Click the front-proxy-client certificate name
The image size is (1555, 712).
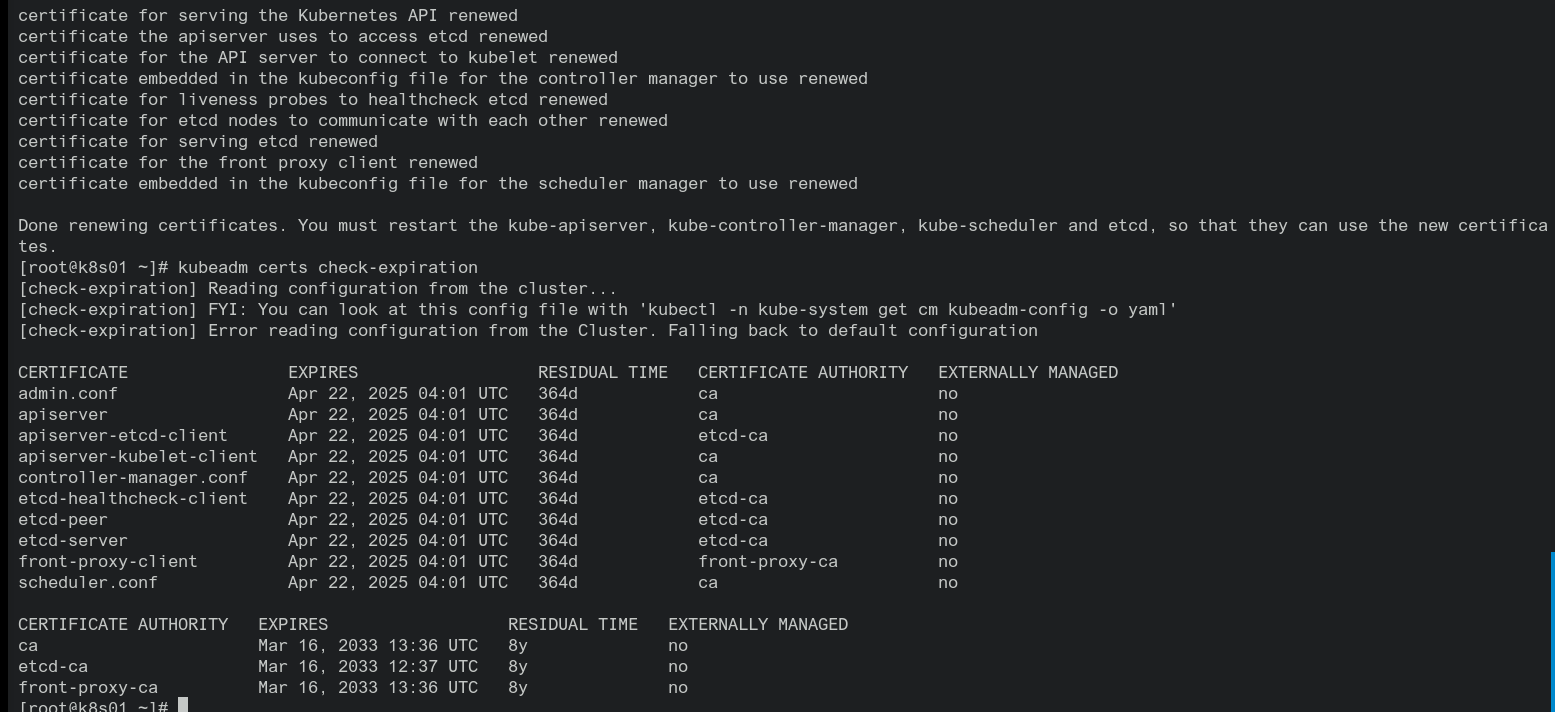108,562
